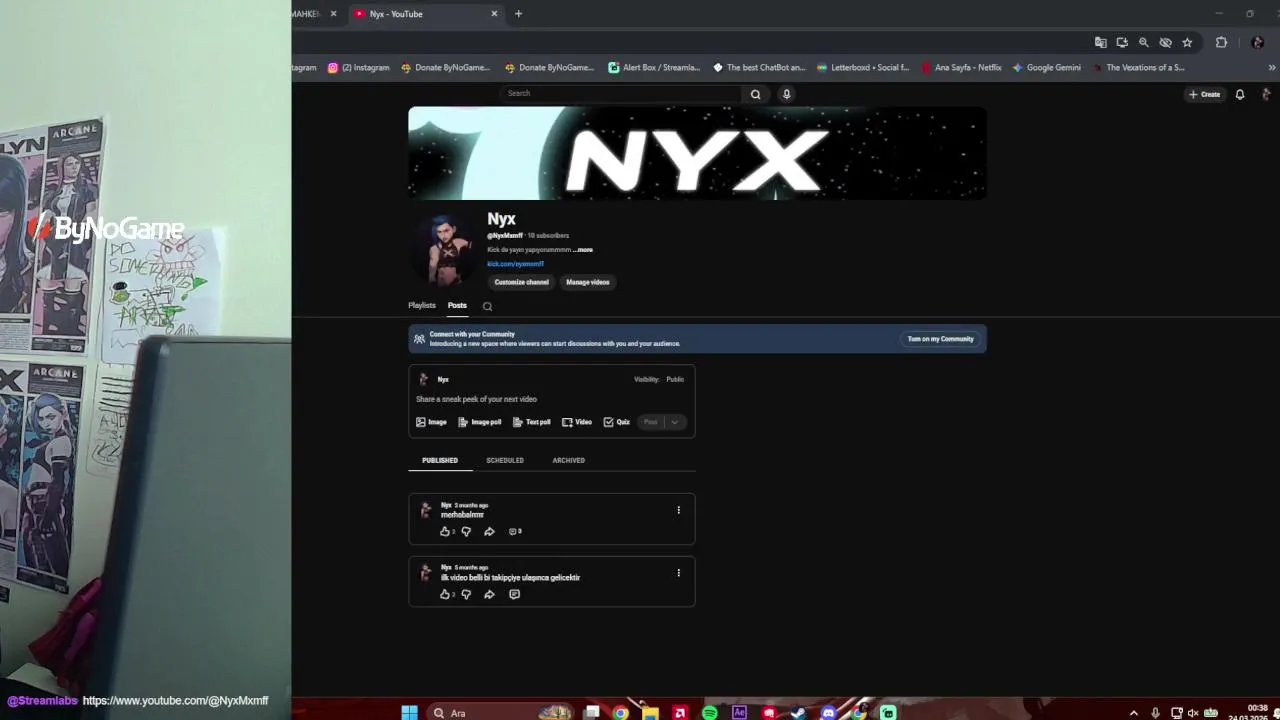Dislike the 'merhabalrrrrr' post
1280x720 pixels.
click(x=466, y=532)
